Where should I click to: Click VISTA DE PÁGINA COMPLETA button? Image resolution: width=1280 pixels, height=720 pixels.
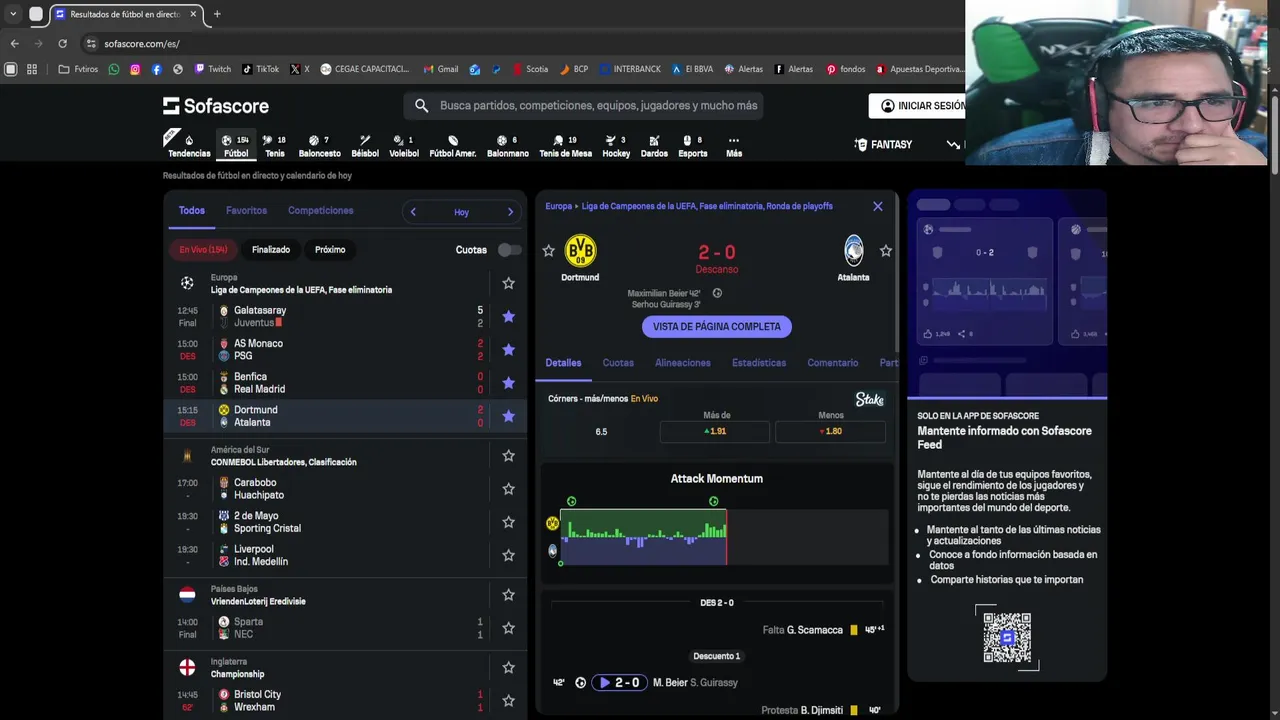(717, 327)
